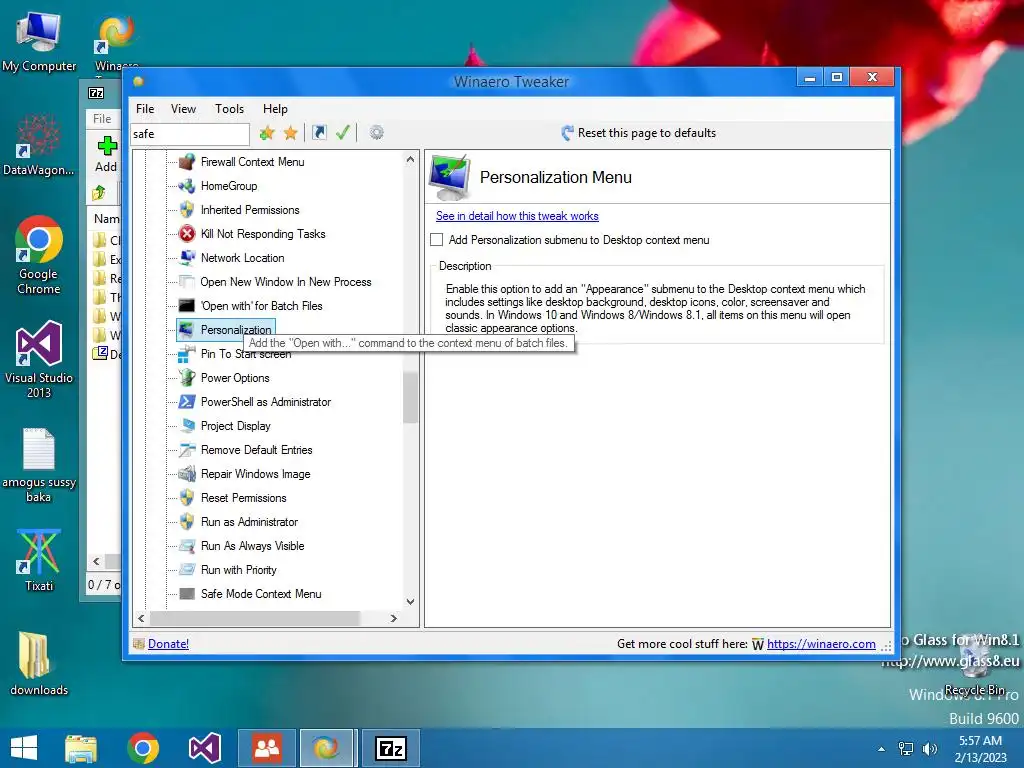Click the Inherited Permissions shield icon

tap(187, 210)
